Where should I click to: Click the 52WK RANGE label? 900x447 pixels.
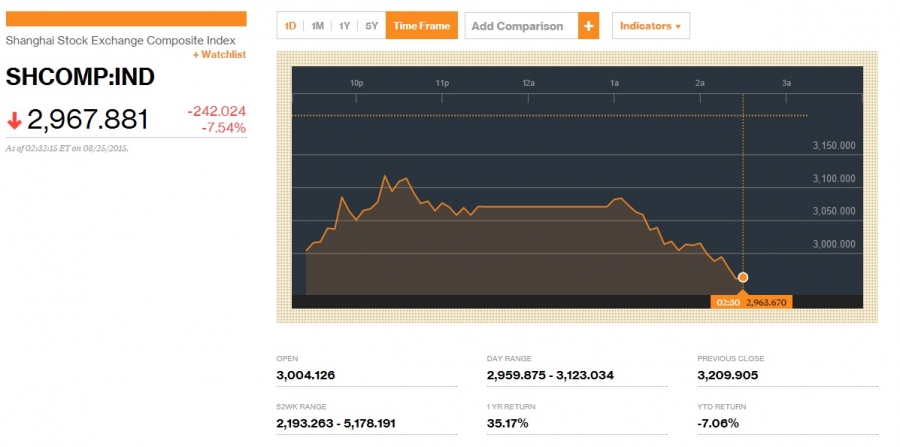tap(301, 407)
